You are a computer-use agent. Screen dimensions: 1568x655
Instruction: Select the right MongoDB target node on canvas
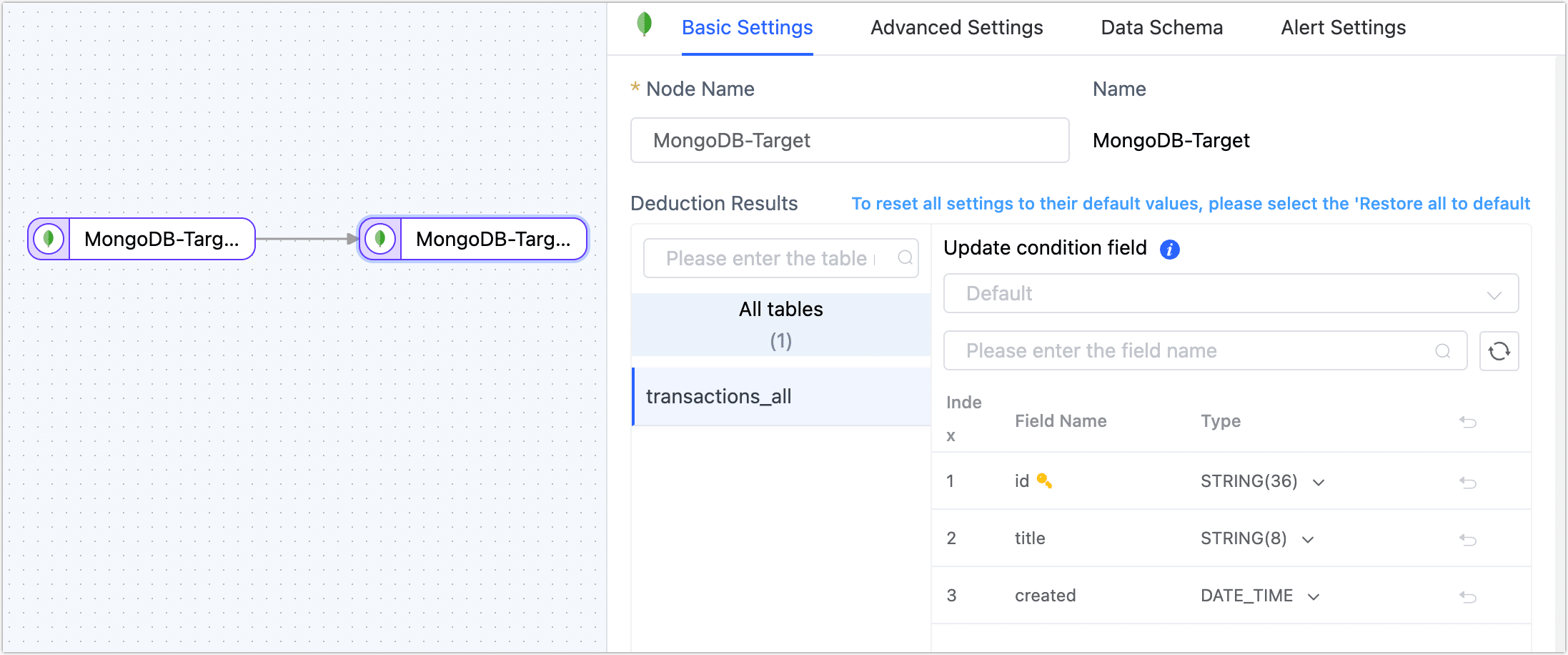(473, 239)
